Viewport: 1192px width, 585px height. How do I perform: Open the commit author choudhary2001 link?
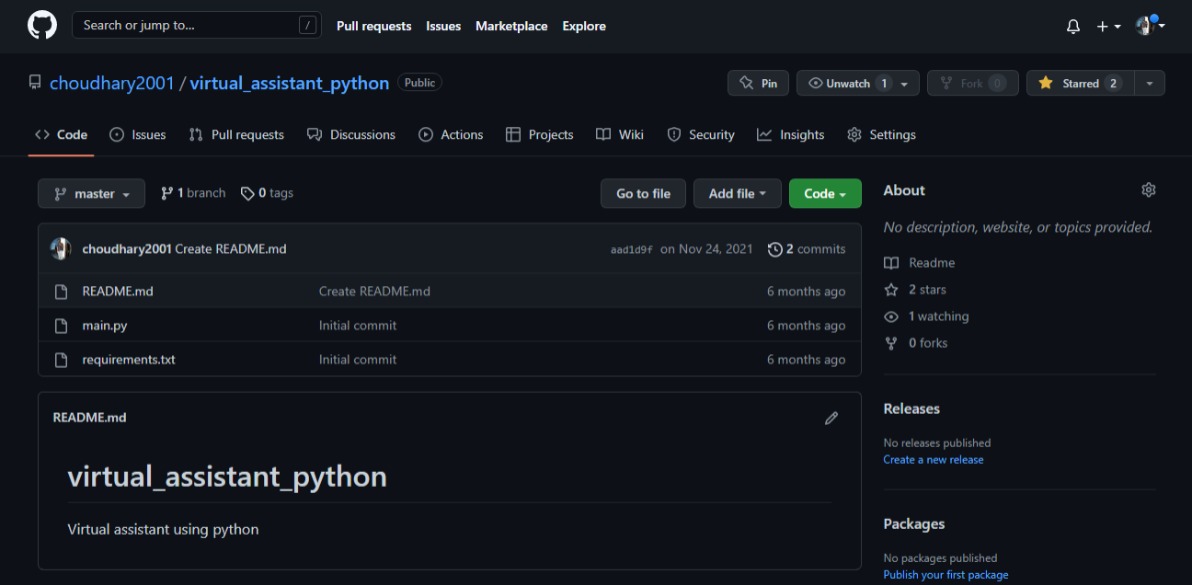coord(127,249)
